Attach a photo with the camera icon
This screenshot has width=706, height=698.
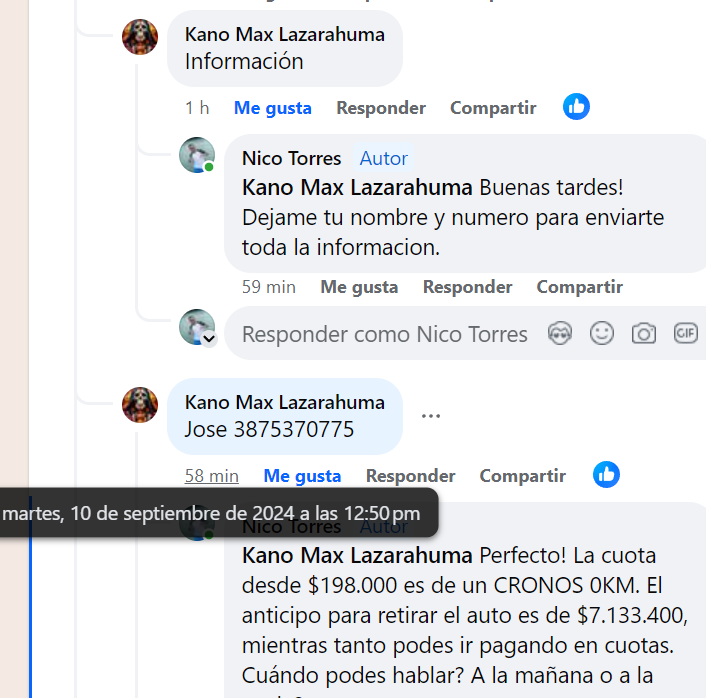coord(643,334)
